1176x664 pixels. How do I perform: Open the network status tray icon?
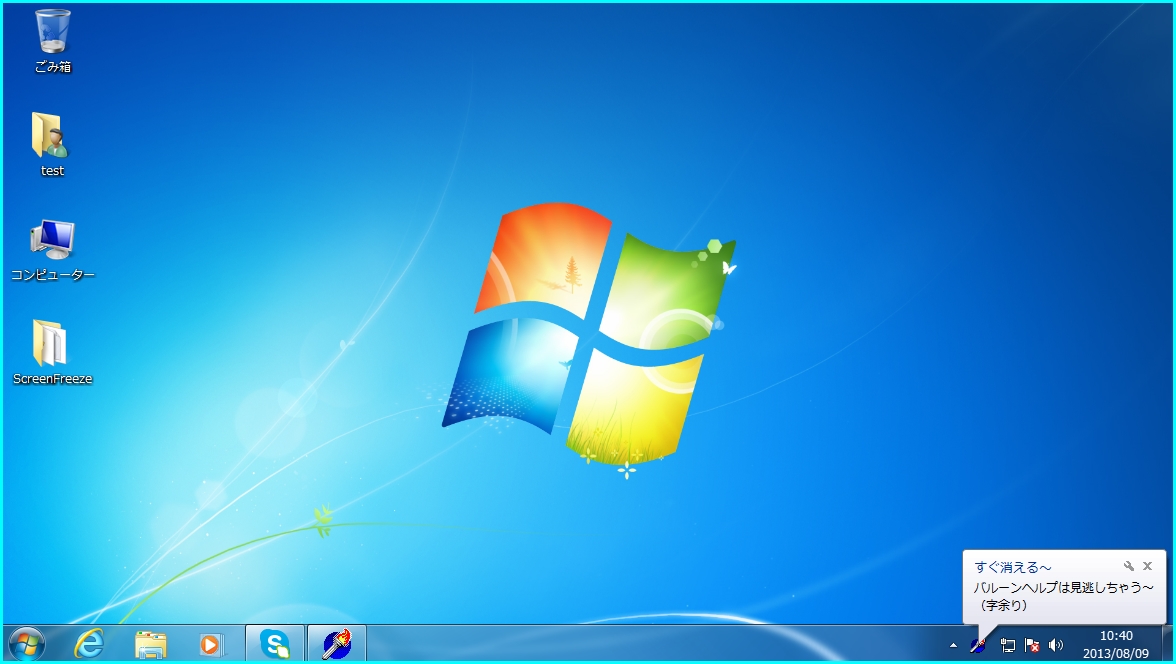(1008, 645)
